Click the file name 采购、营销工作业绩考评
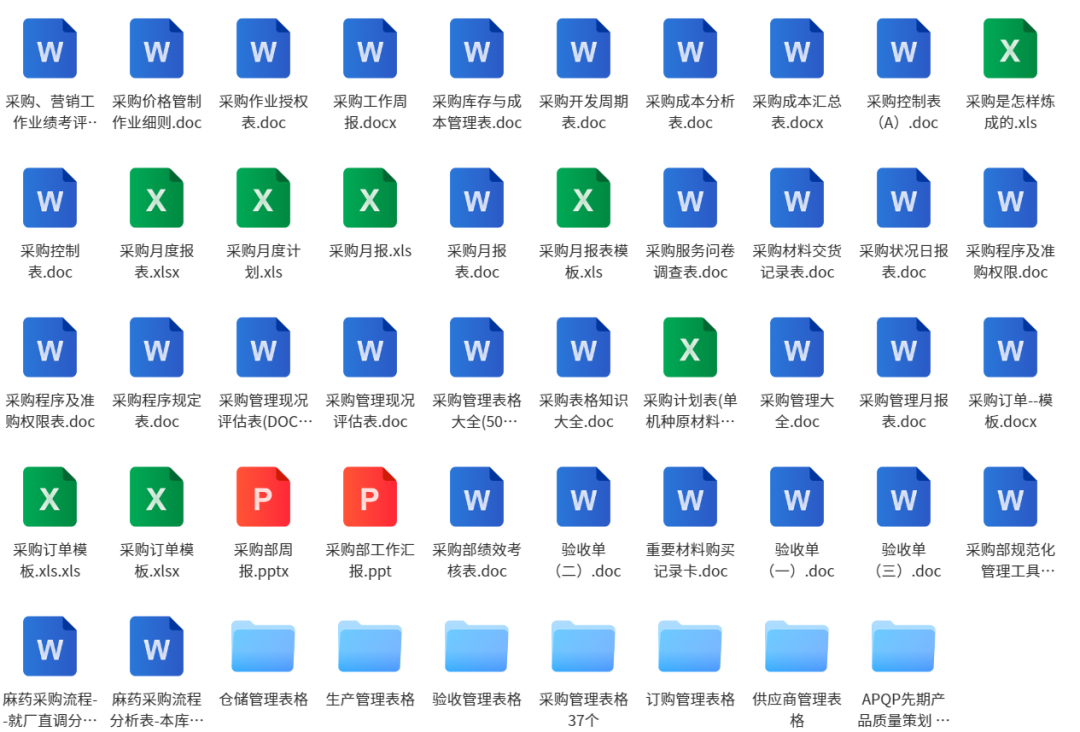1080x732 pixels. 50,112
